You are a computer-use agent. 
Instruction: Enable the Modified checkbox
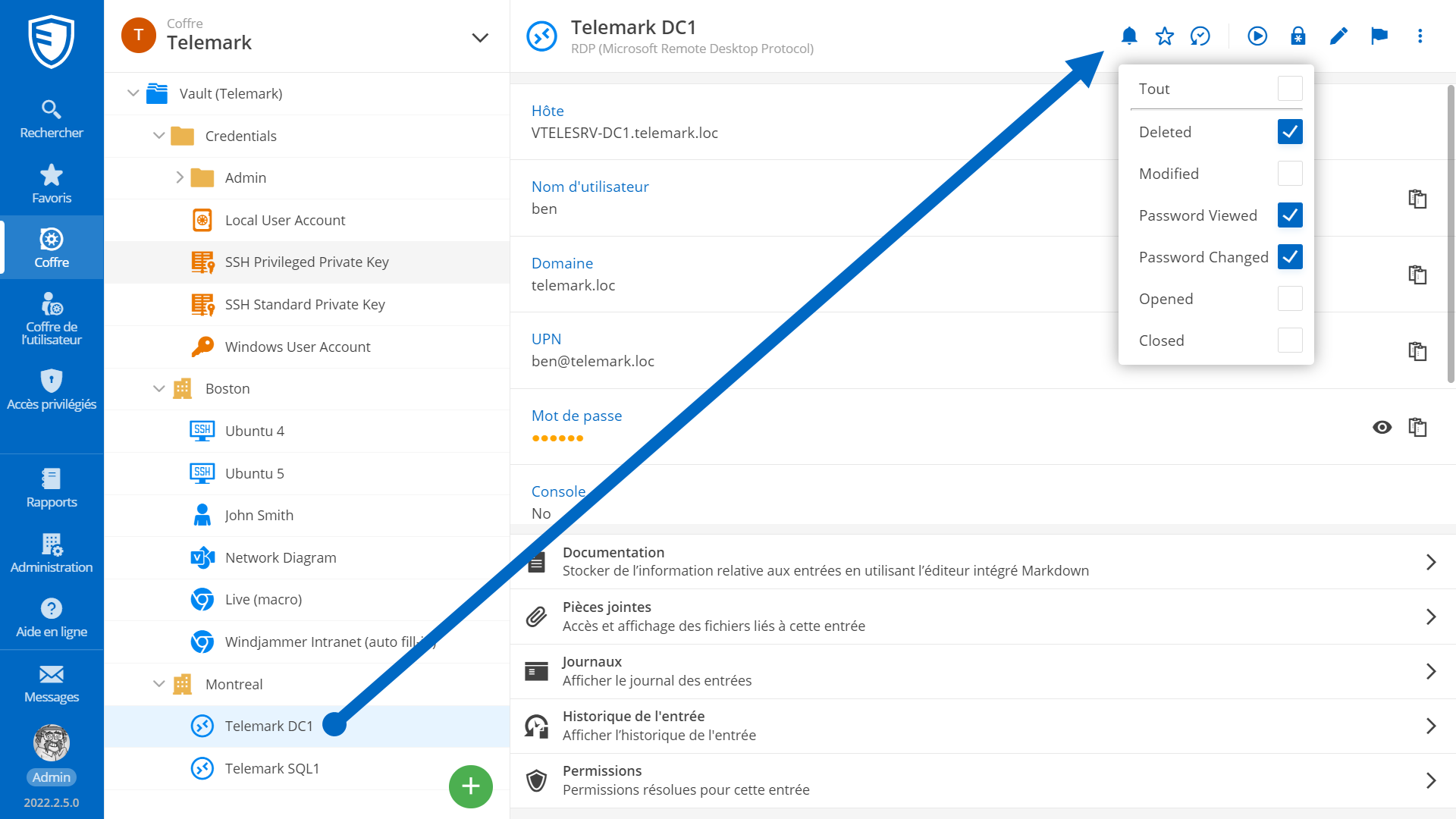1289,174
